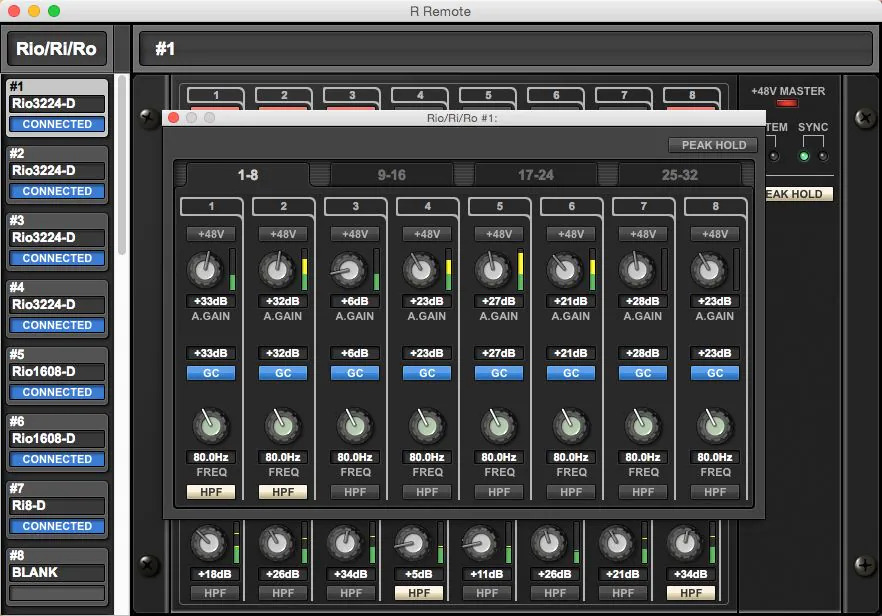
Task: Toggle GC gain compensation on channel 4
Action: tap(427, 373)
